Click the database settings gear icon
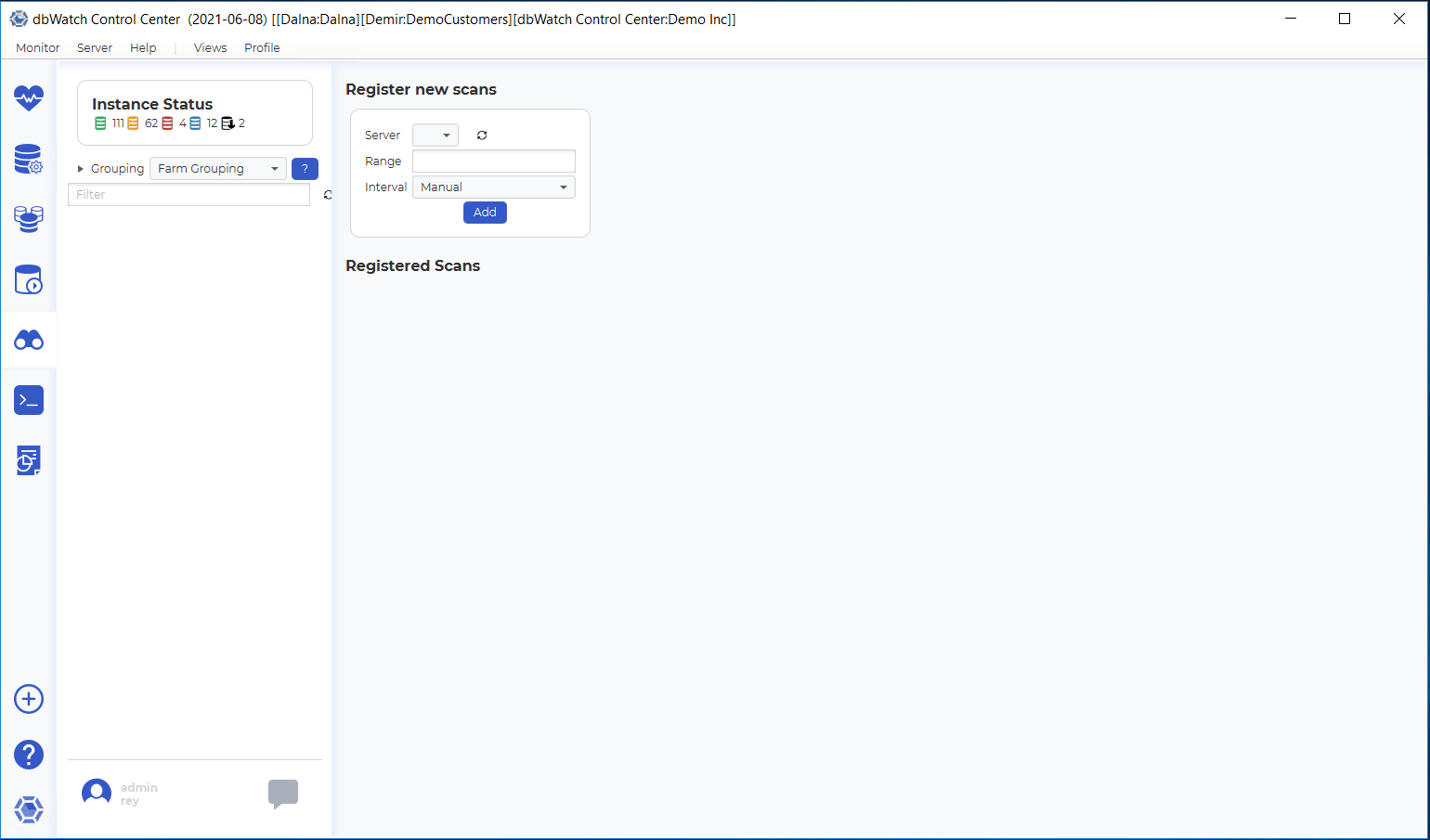The image size is (1430, 840). 29,159
